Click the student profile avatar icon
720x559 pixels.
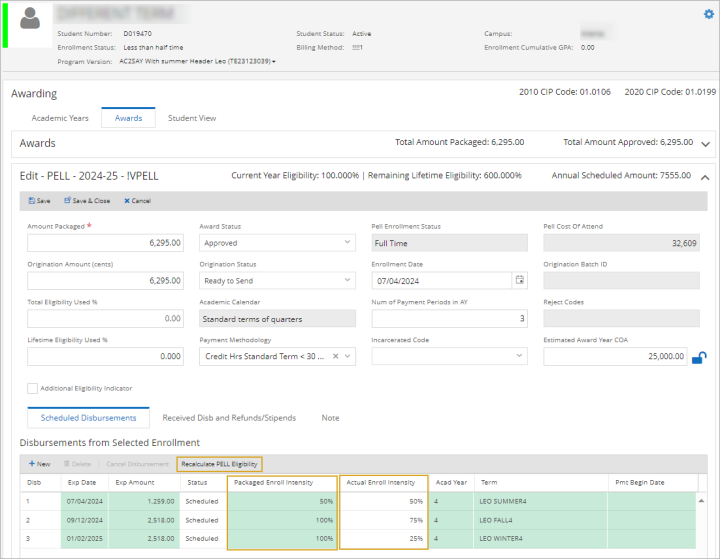(30, 19)
